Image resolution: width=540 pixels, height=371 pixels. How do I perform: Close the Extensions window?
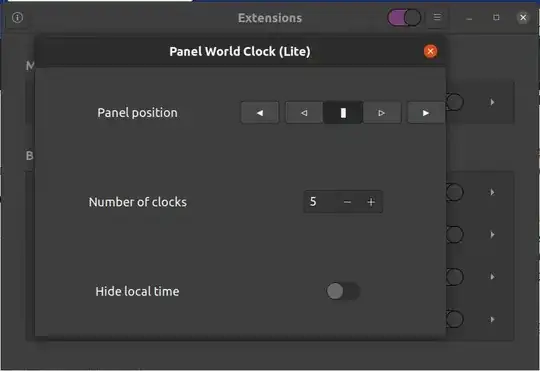(x=523, y=17)
